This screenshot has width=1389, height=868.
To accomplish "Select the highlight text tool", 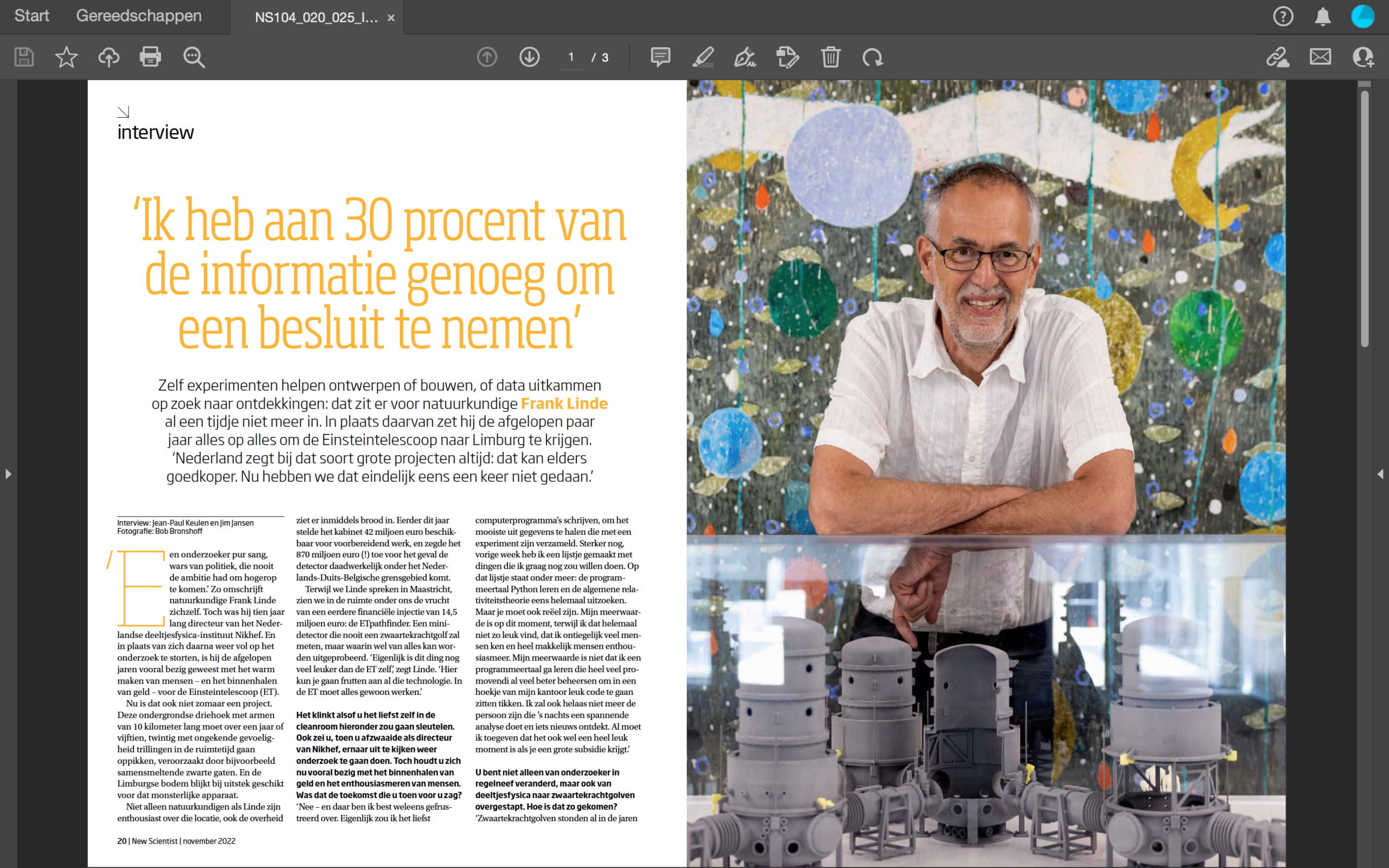I will (x=703, y=57).
